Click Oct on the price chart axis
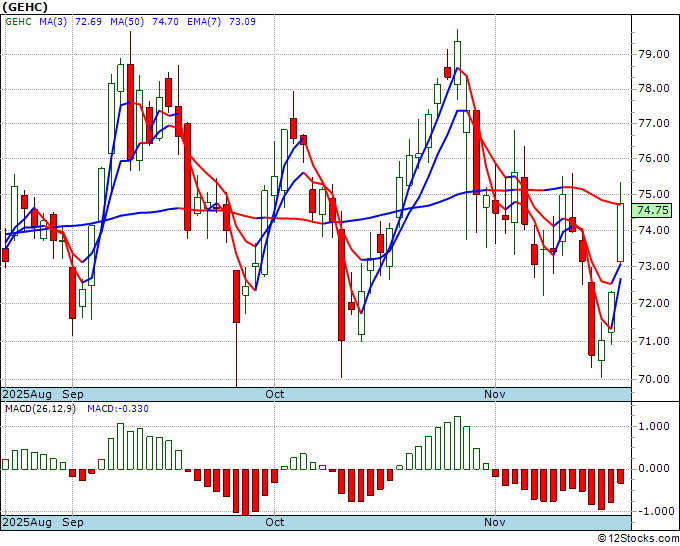The width and height of the screenshot is (680, 546). [275, 394]
